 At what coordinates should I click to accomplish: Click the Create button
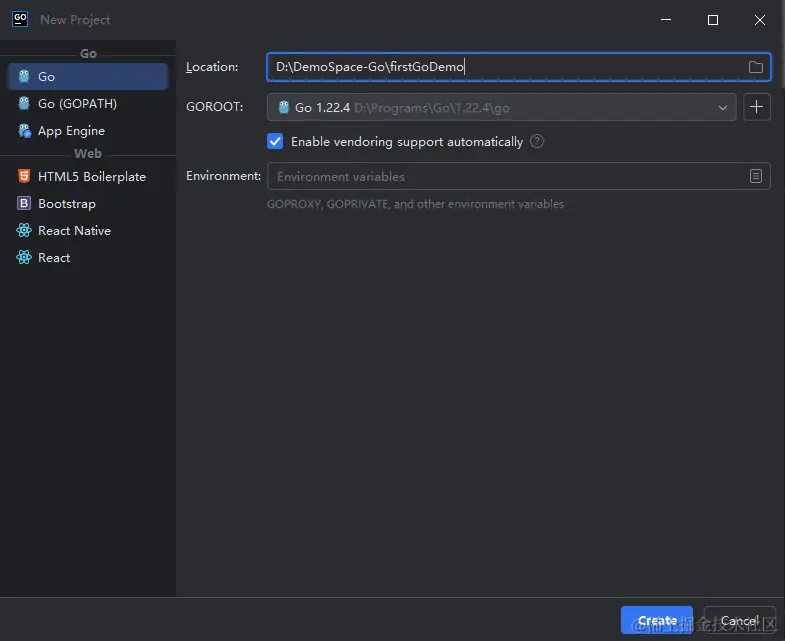tap(656, 620)
